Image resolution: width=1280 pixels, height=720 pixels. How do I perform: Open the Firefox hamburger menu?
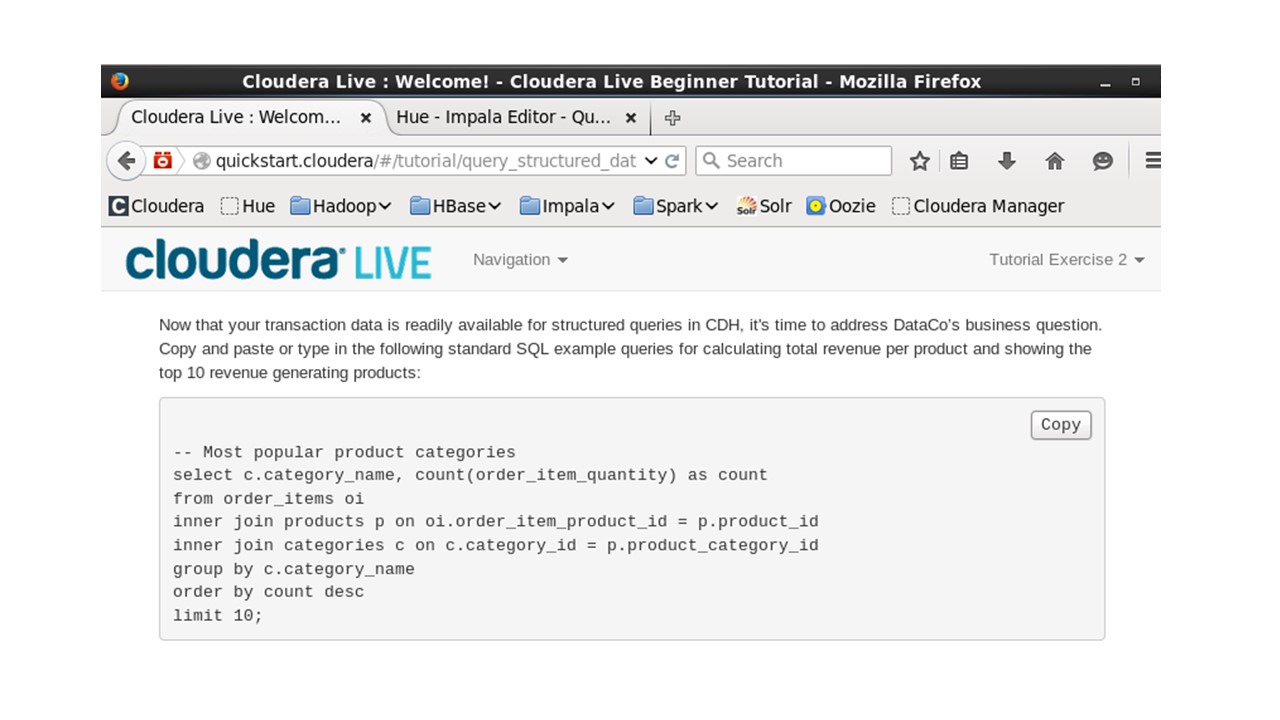tap(1152, 161)
